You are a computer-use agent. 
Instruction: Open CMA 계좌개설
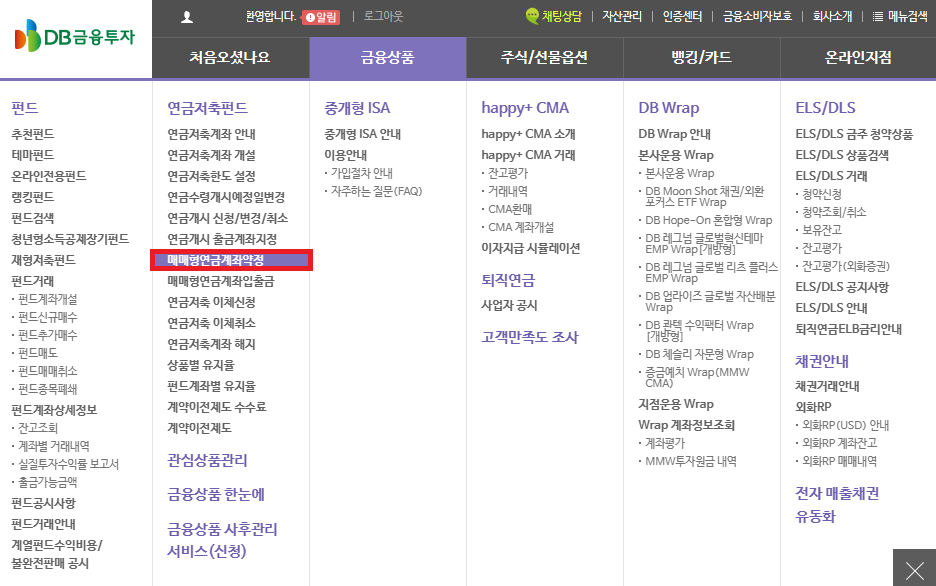click(x=521, y=227)
